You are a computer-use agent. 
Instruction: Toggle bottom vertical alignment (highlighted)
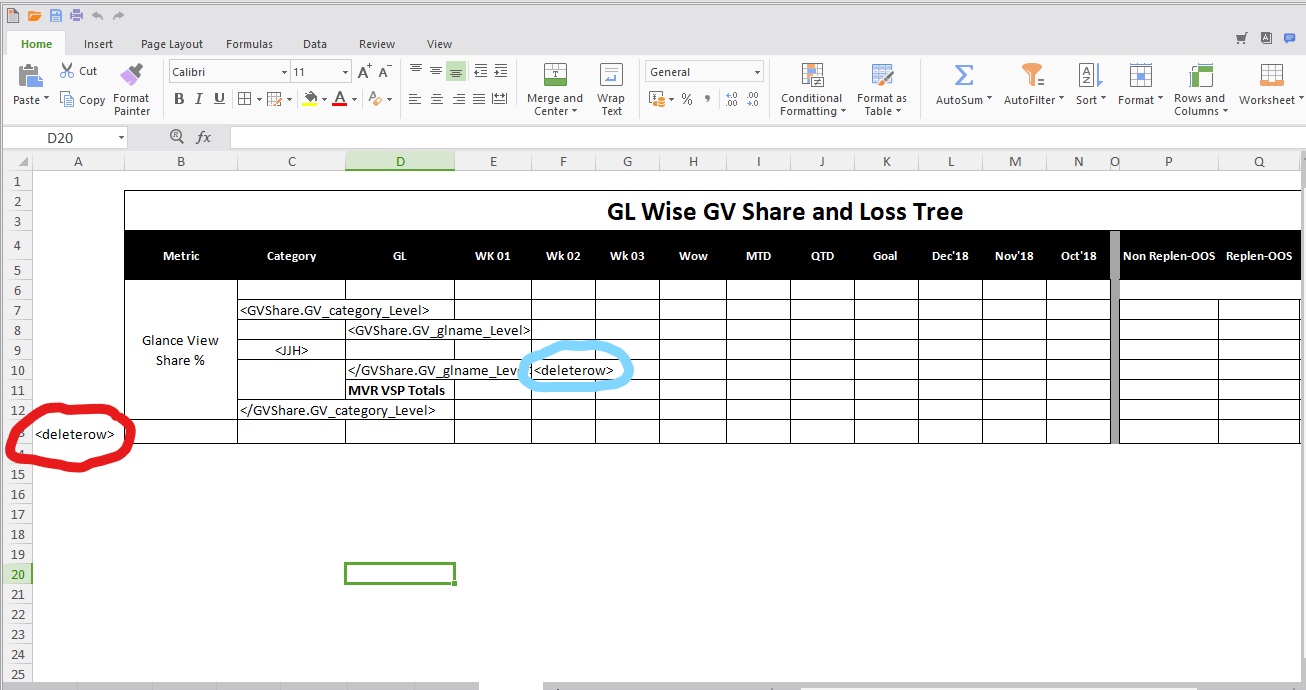(456, 72)
